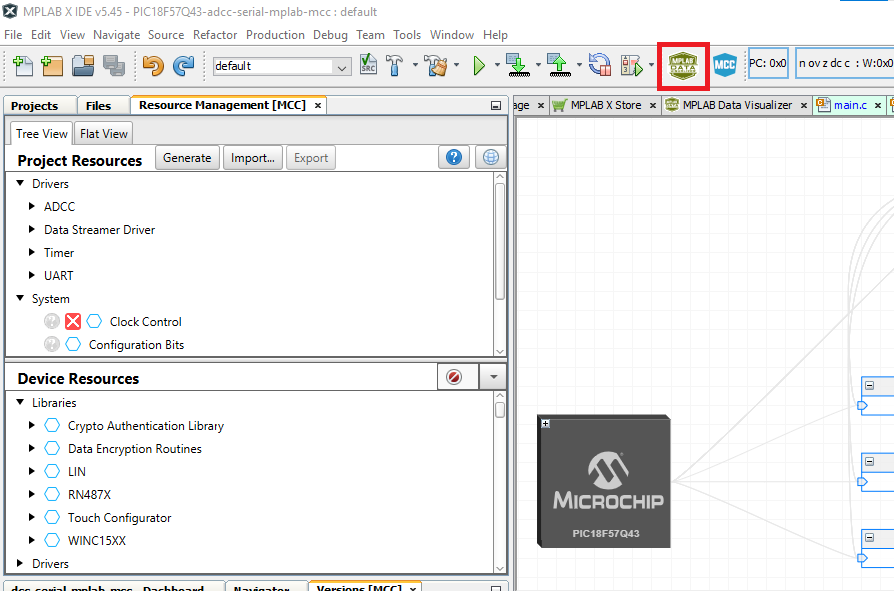Debug main project icon
Viewport: 894px width, 591px height.
(x=631, y=66)
